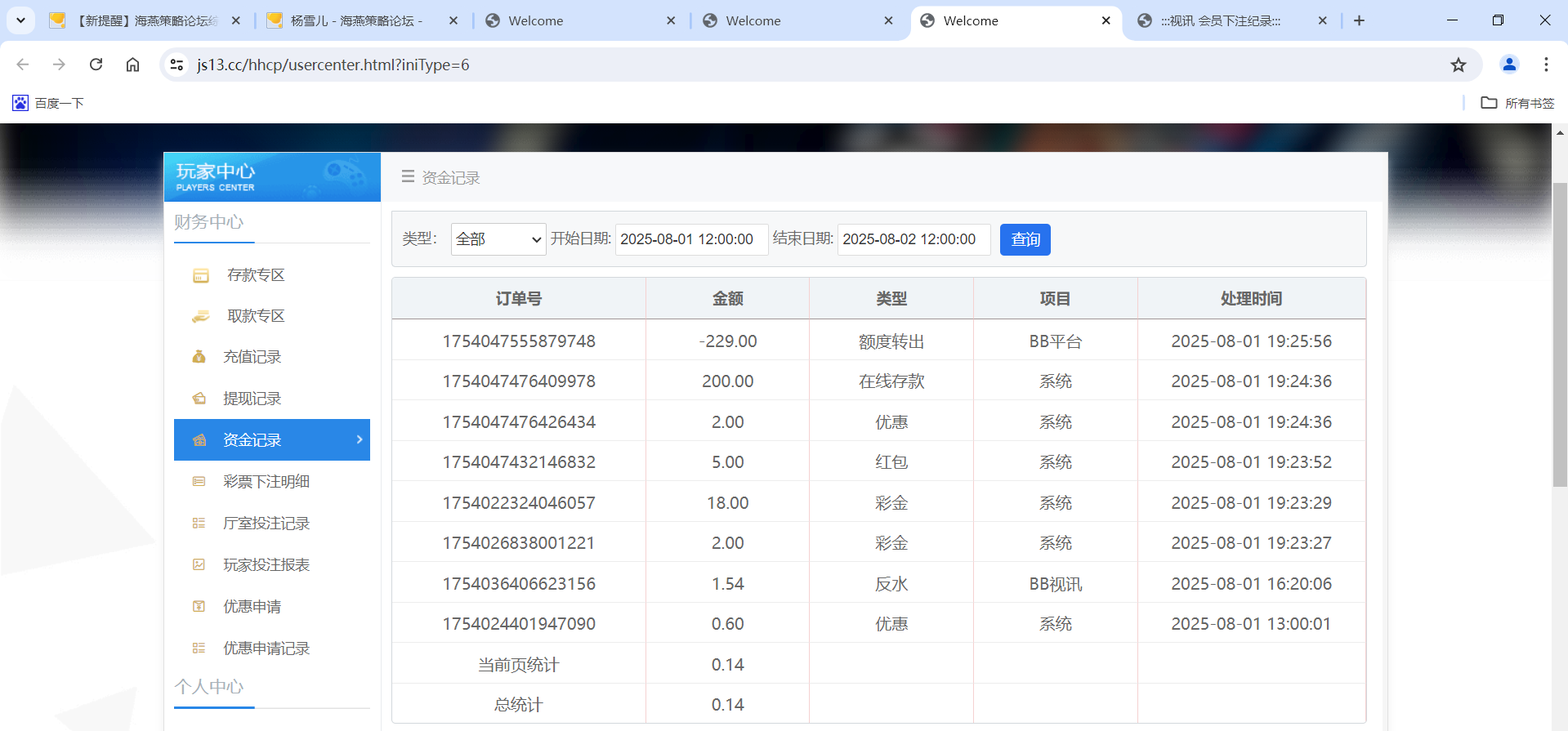Switch to the 新提醒 海燕策略论坛 tab

pos(147,20)
